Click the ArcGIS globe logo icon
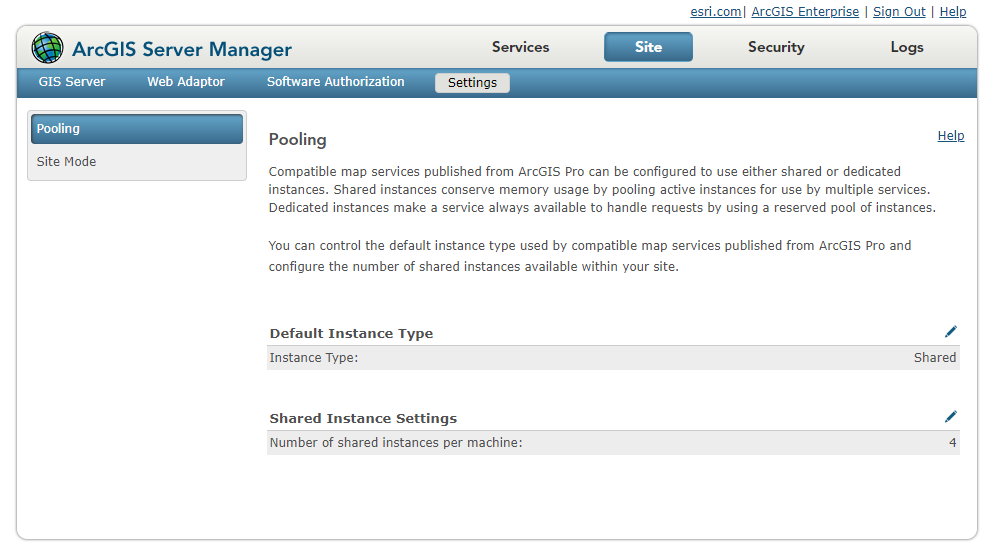This screenshot has width=991, height=552. [47, 48]
